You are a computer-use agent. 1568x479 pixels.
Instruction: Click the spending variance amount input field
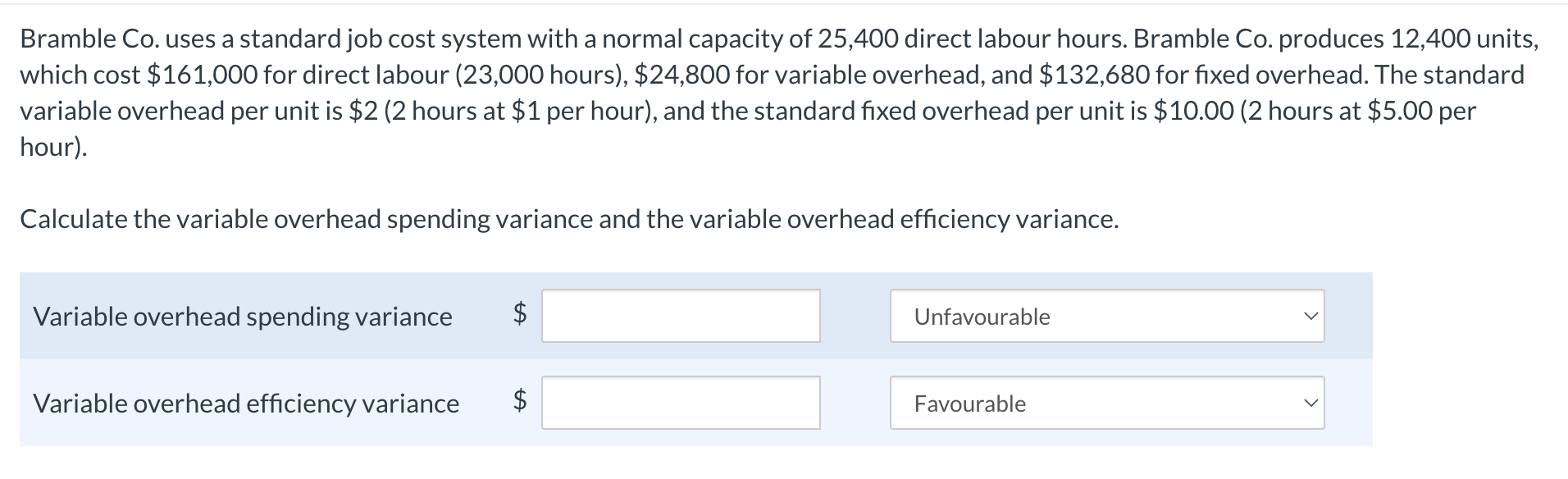(679, 317)
